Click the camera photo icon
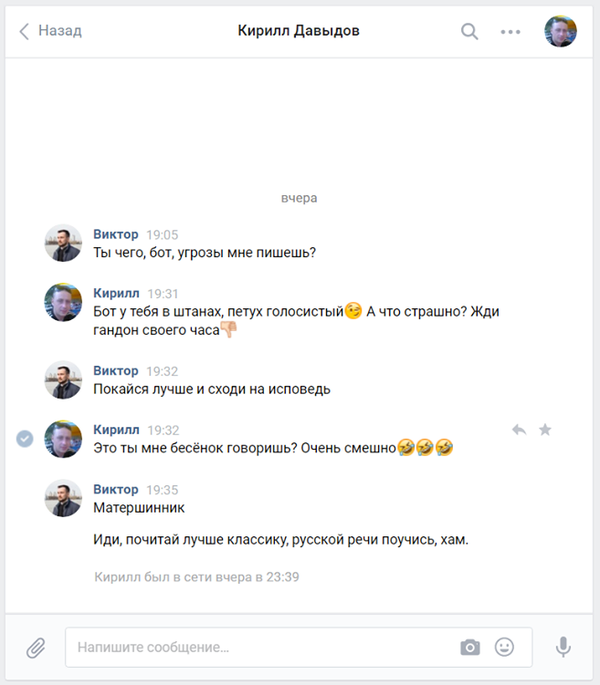The width and height of the screenshot is (600, 685). click(x=470, y=647)
